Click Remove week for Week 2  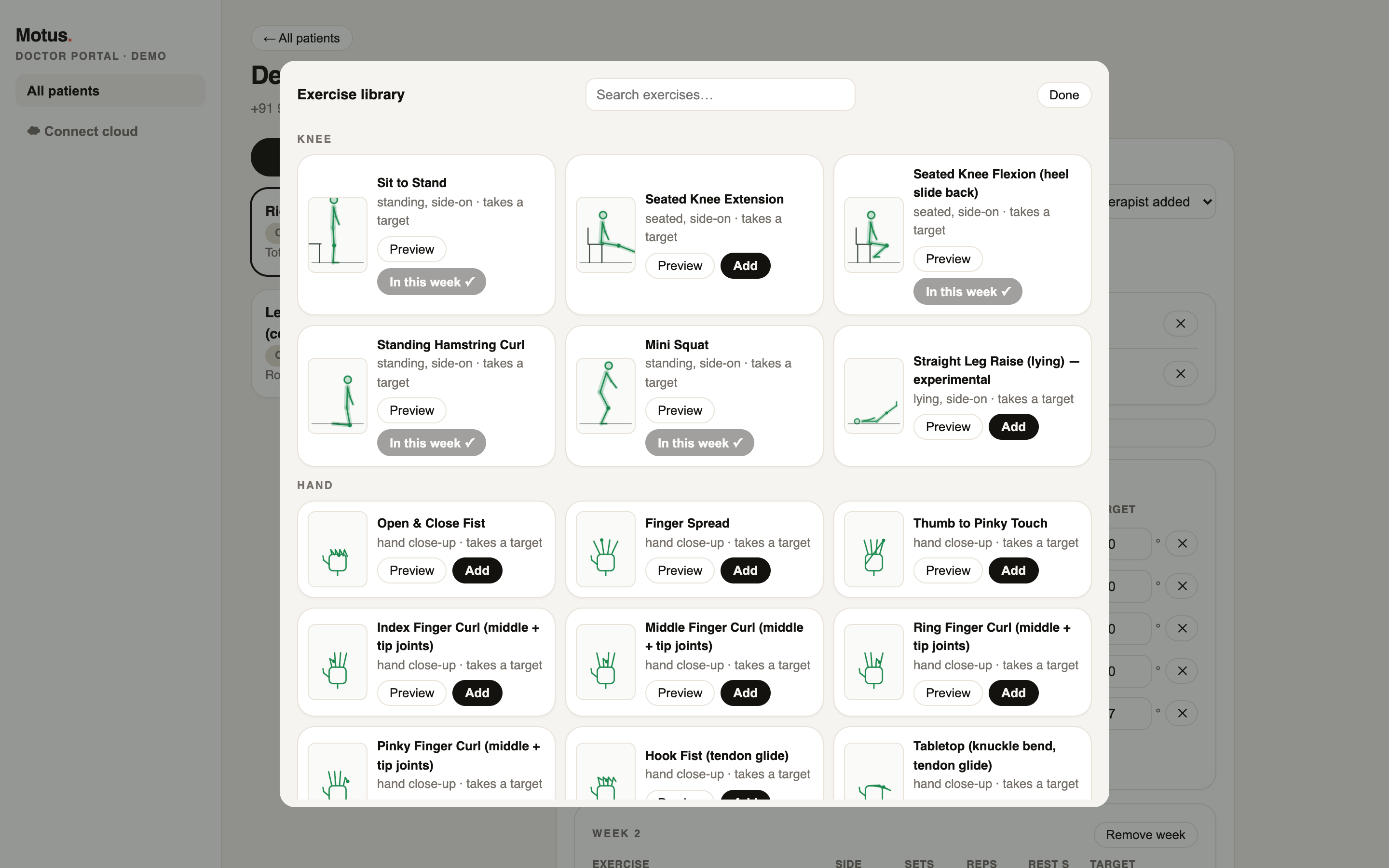pos(1145,835)
